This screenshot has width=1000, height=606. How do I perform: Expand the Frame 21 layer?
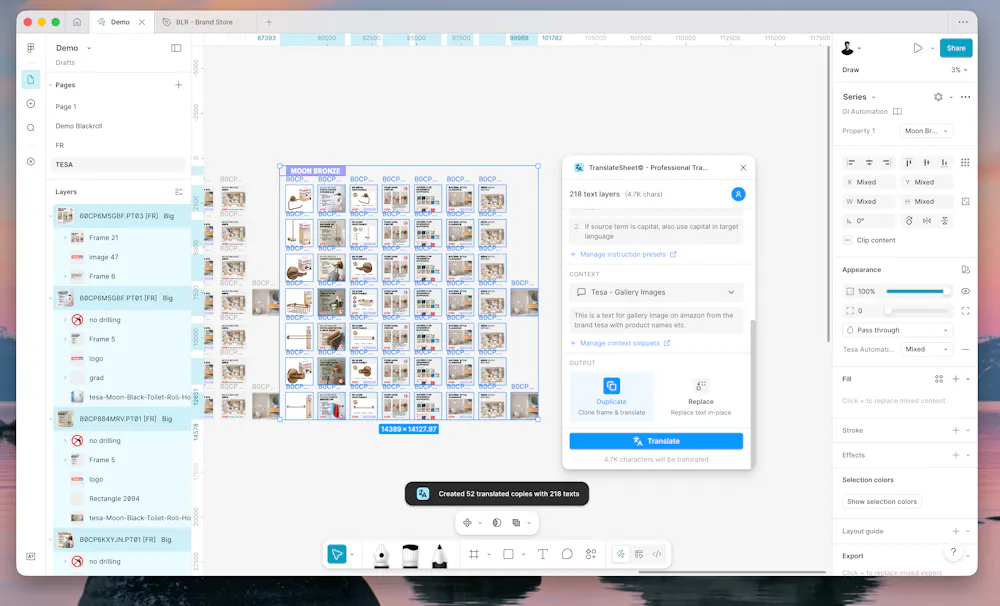(x=66, y=238)
